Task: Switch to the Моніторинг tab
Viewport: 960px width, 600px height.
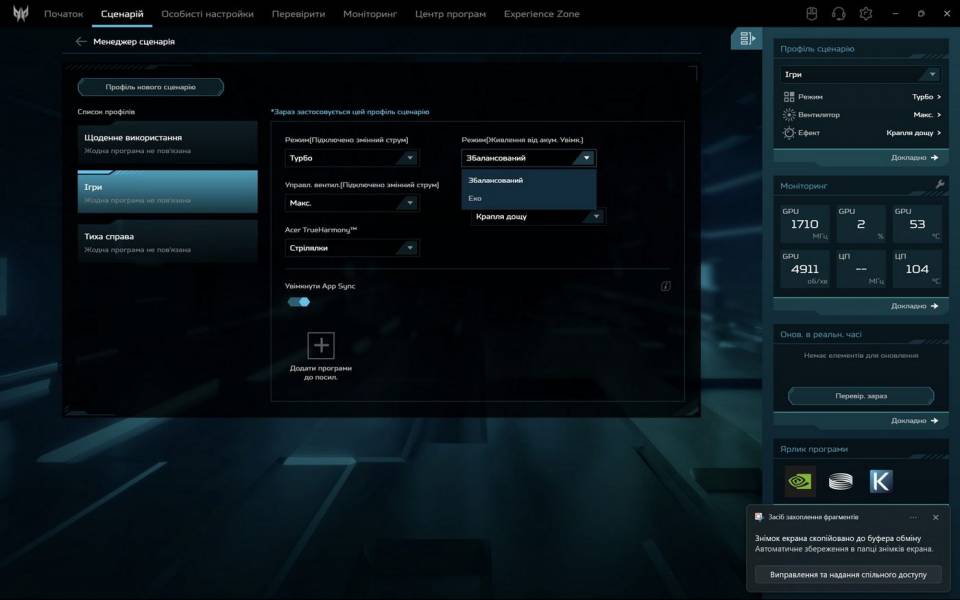Action: coord(369,14)
